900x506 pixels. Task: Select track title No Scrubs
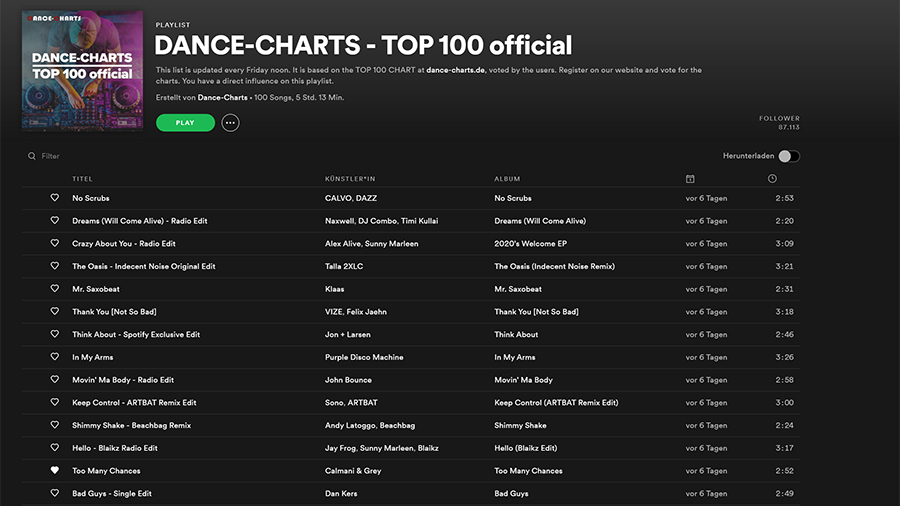coord(91,198)
